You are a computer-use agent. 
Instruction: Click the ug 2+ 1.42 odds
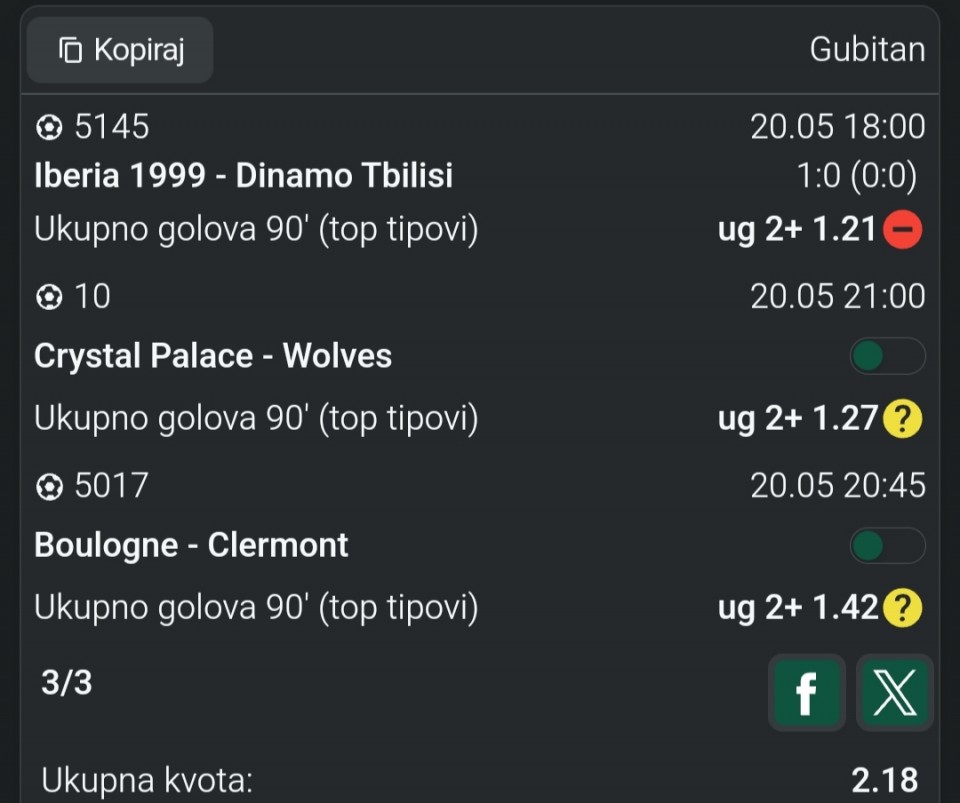tap(798, 608)
